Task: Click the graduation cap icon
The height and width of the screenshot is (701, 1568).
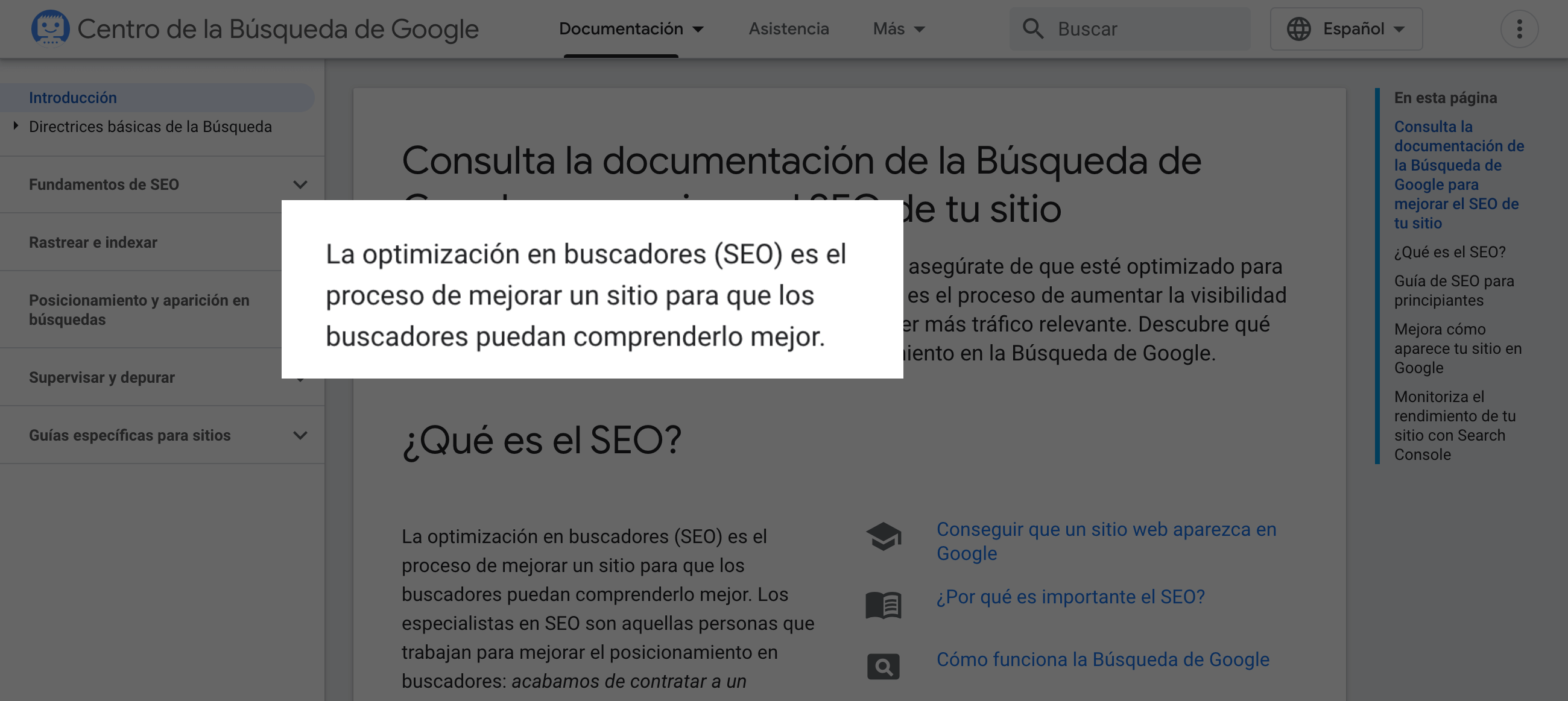Action: tap(884, 536)
